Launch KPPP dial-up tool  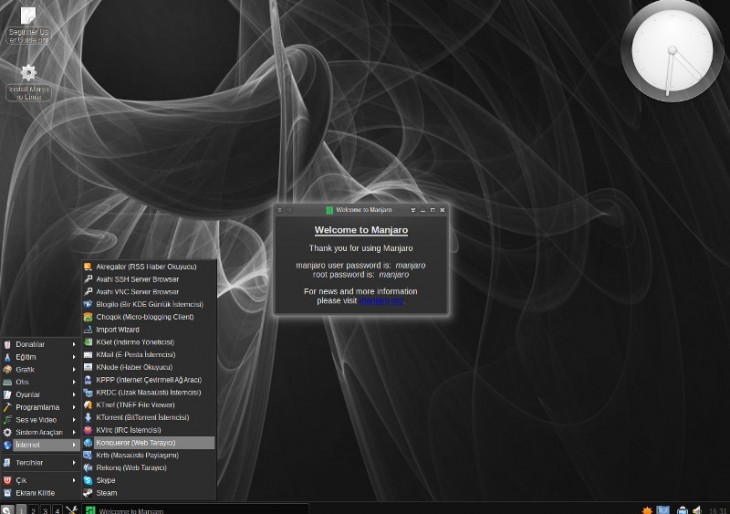[149, 380]
